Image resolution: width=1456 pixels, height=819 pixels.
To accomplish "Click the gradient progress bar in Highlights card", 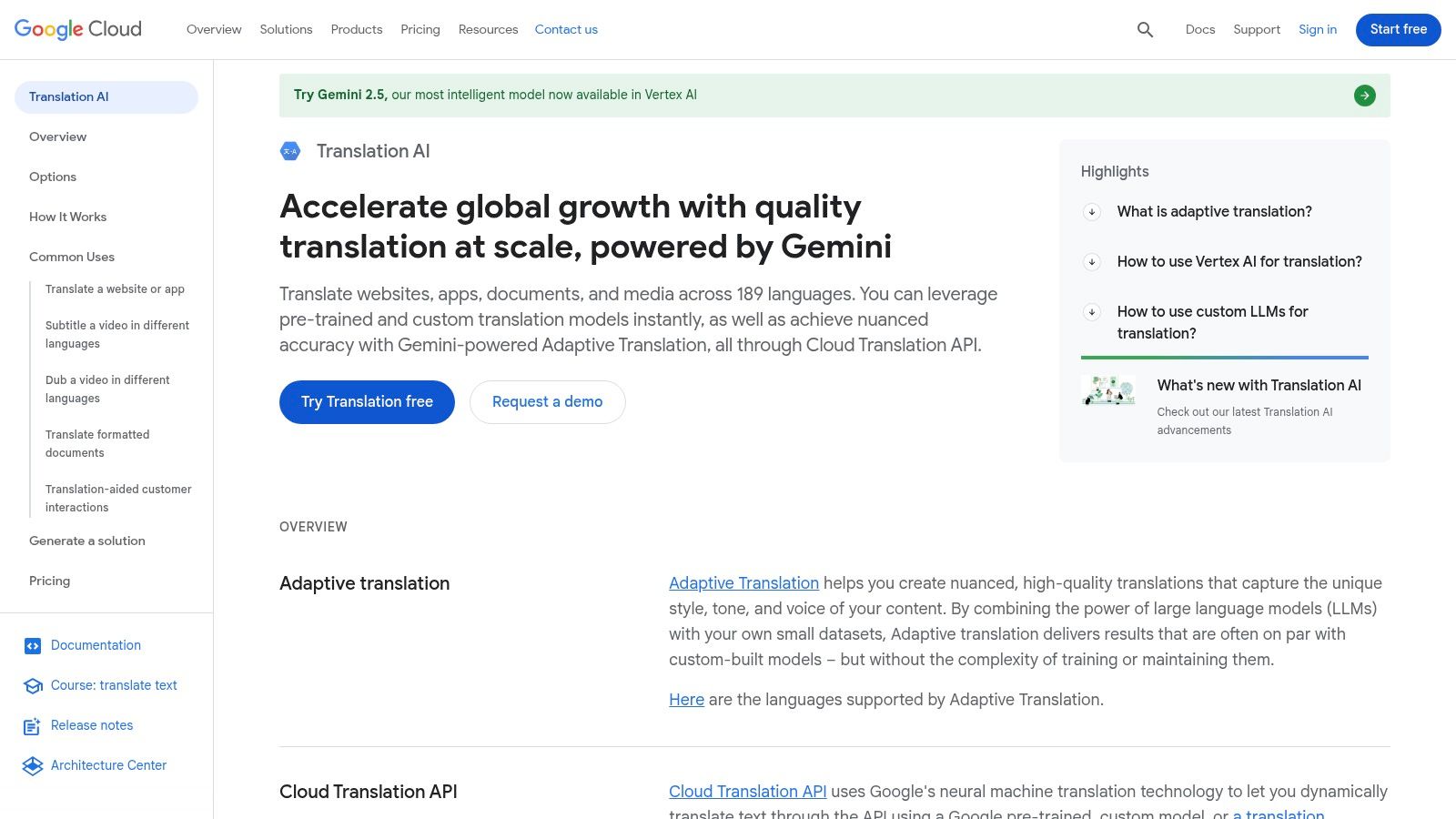I will click(1224, 358).
